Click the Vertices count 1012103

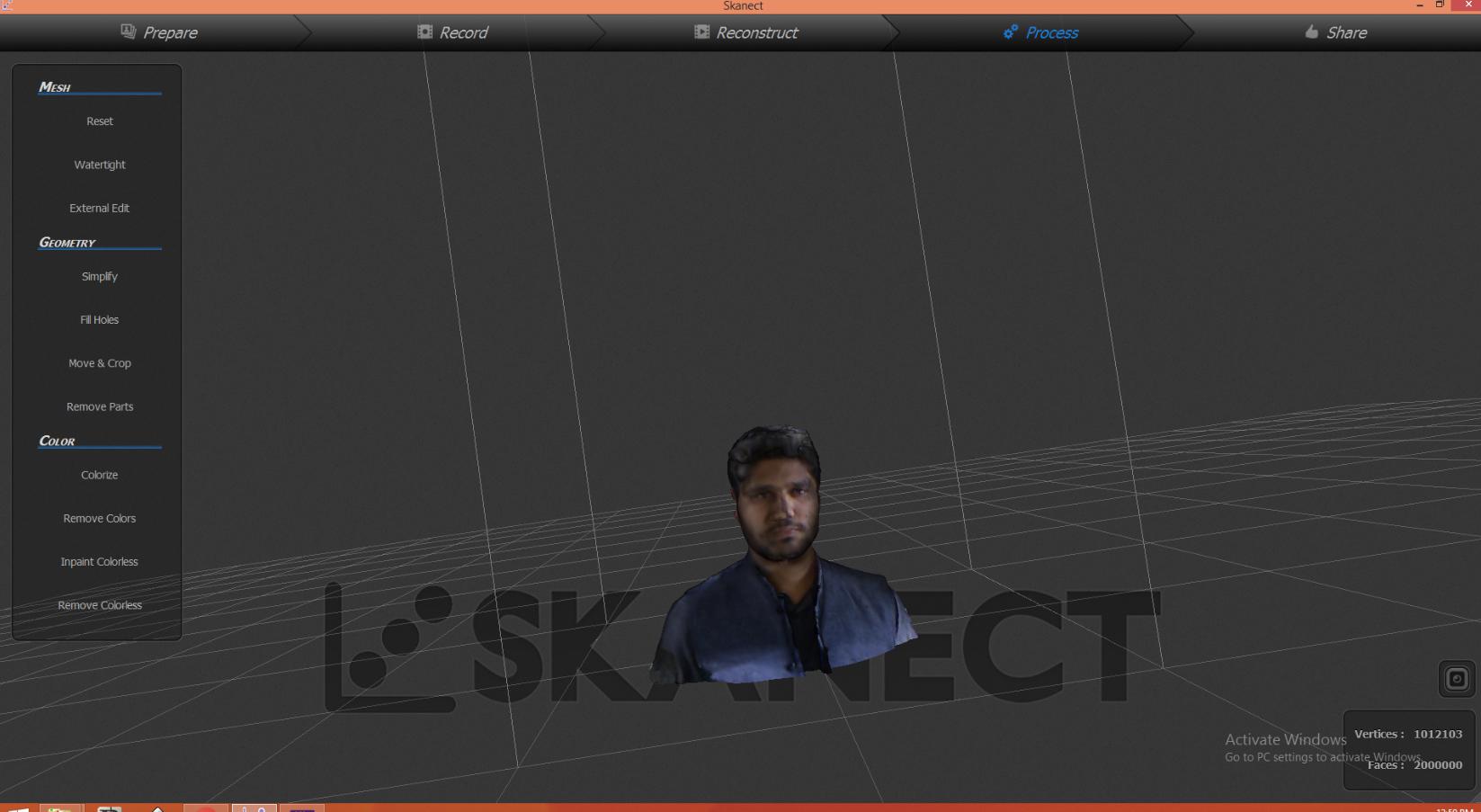pyautogui.click(x=1437, y=734)
